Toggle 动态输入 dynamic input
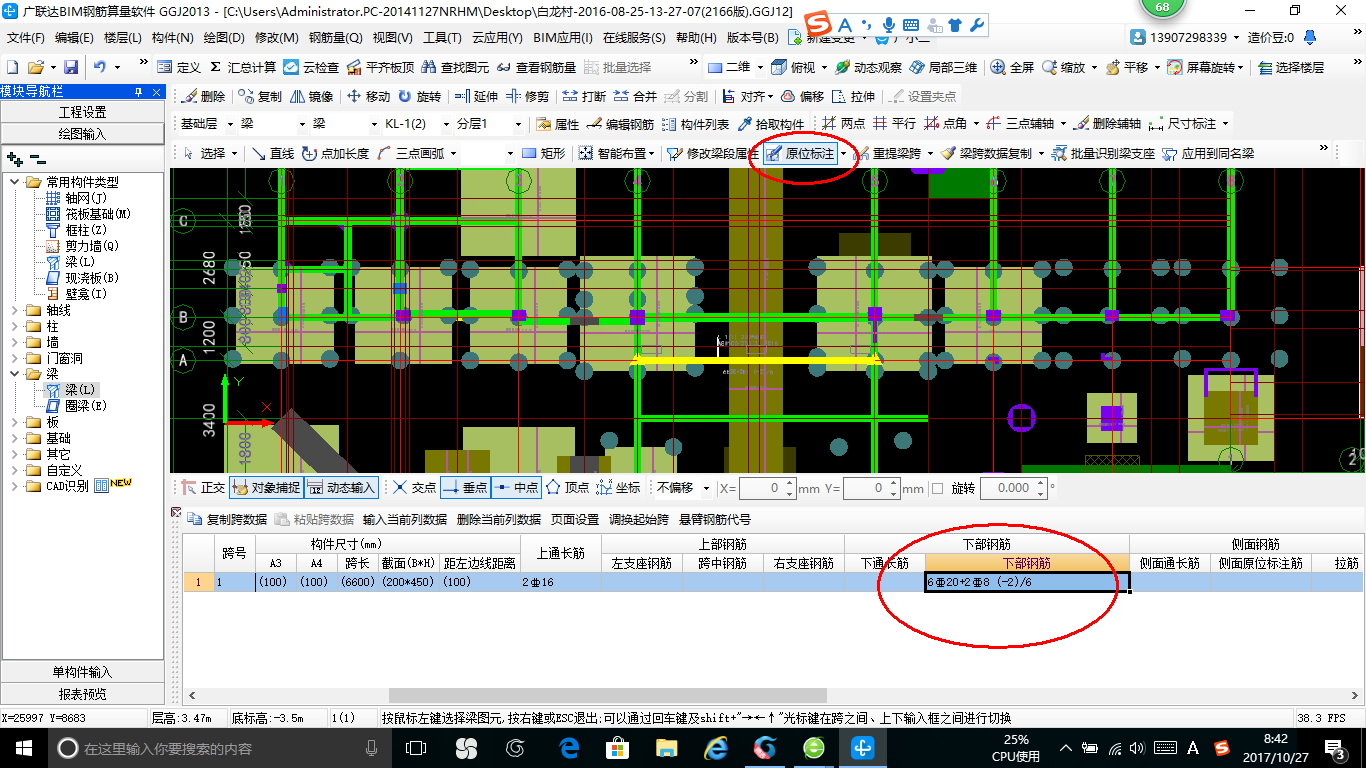Viewport: 1366px width, 768px height. (x=340, y=488)
